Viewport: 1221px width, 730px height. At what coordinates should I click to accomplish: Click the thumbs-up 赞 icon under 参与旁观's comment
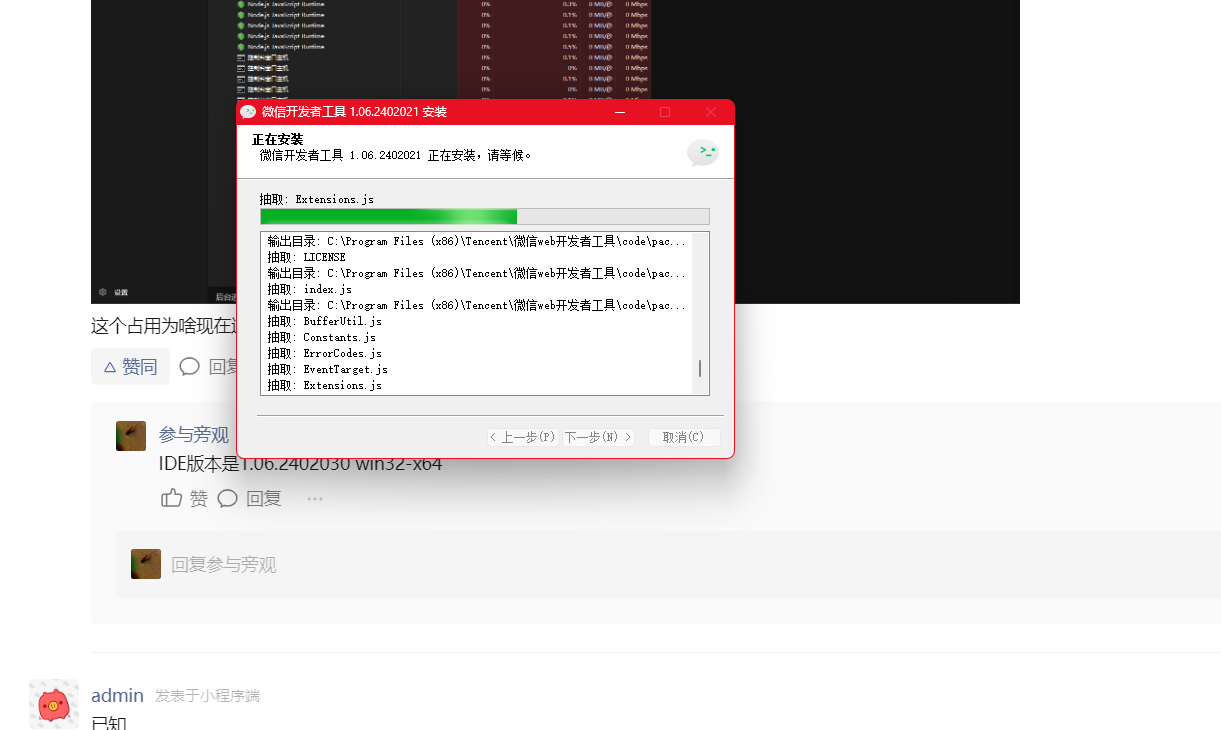click(x=172, y=498)
